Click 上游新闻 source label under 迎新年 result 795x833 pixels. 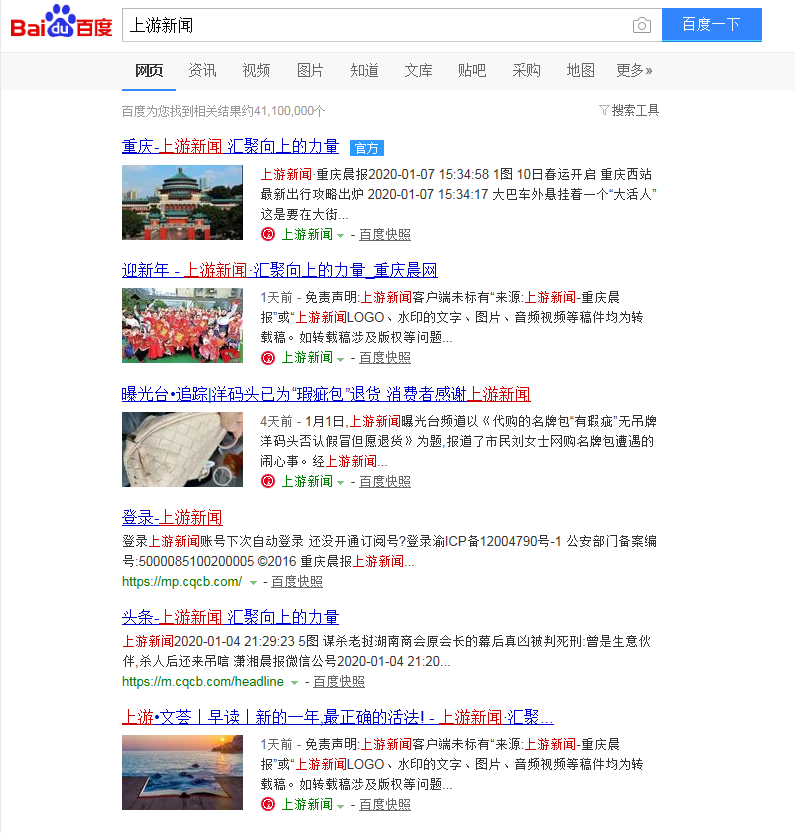pos(307,358)
